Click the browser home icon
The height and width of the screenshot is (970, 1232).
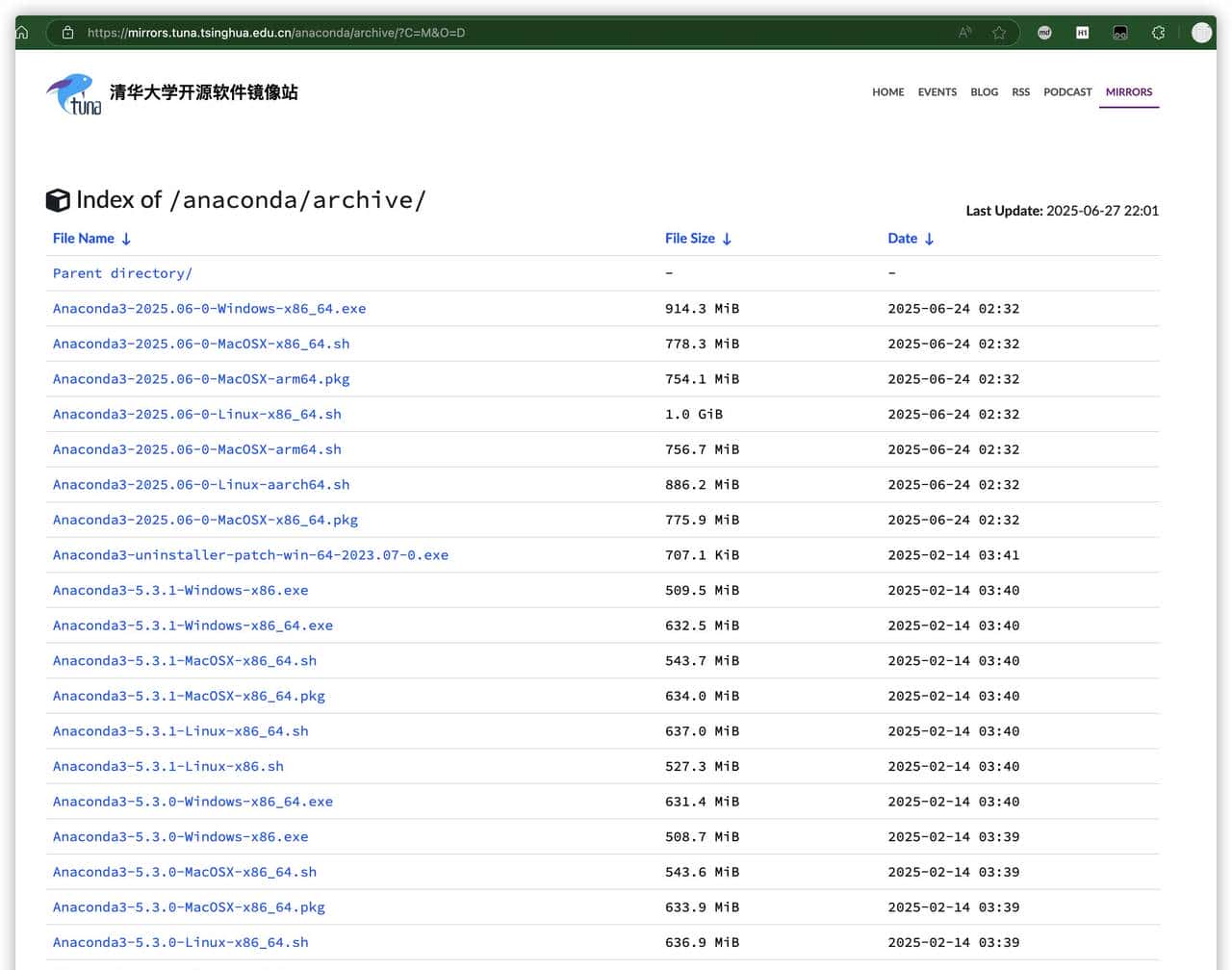point(23,33)
